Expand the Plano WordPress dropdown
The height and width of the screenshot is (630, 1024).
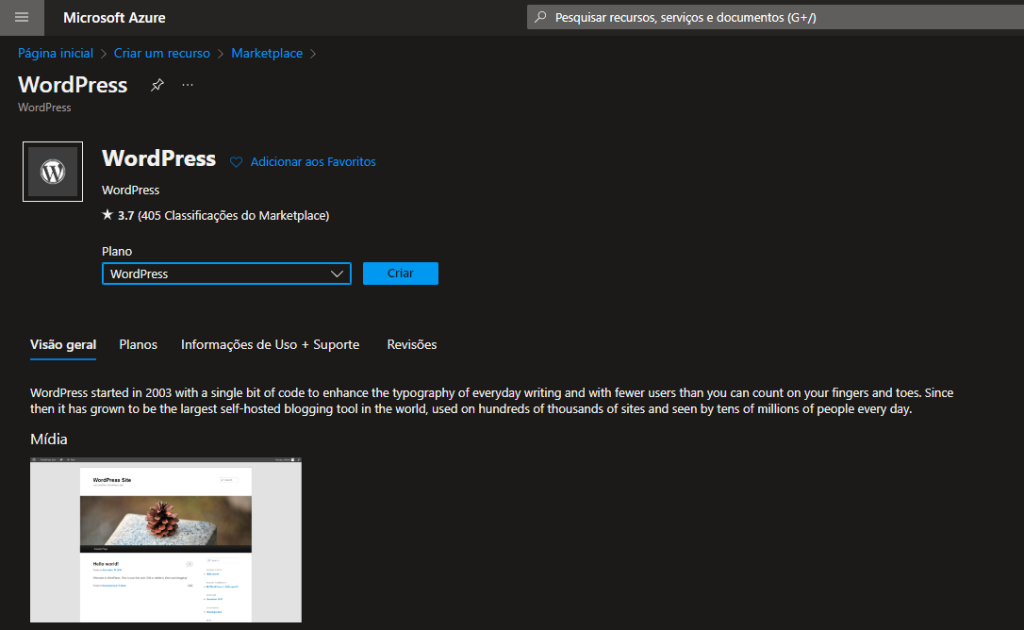point(227,274)
